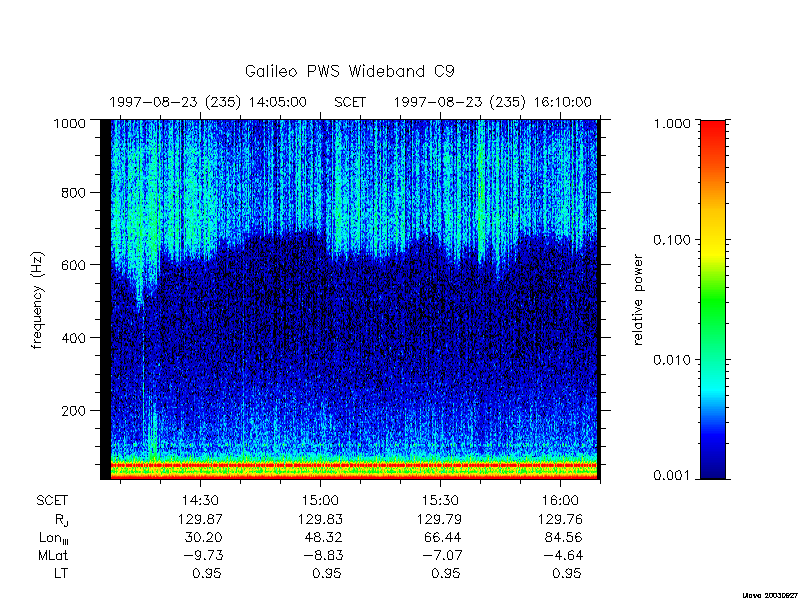The width and height of the screenshot is (800, 600).
Task: Click the red horizontal band near plot bottom
Action: 354,465
